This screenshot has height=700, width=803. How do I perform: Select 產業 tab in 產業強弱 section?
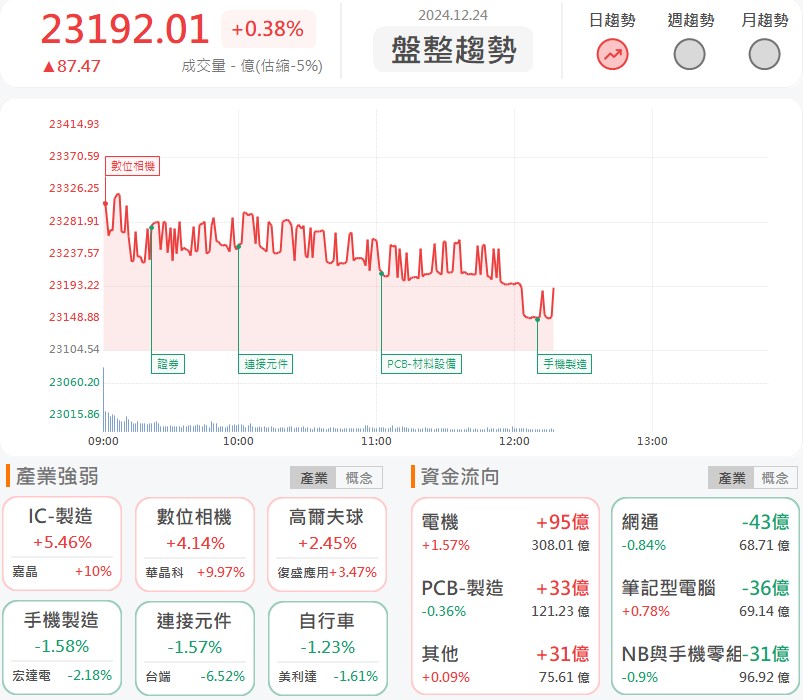[313, 478]
